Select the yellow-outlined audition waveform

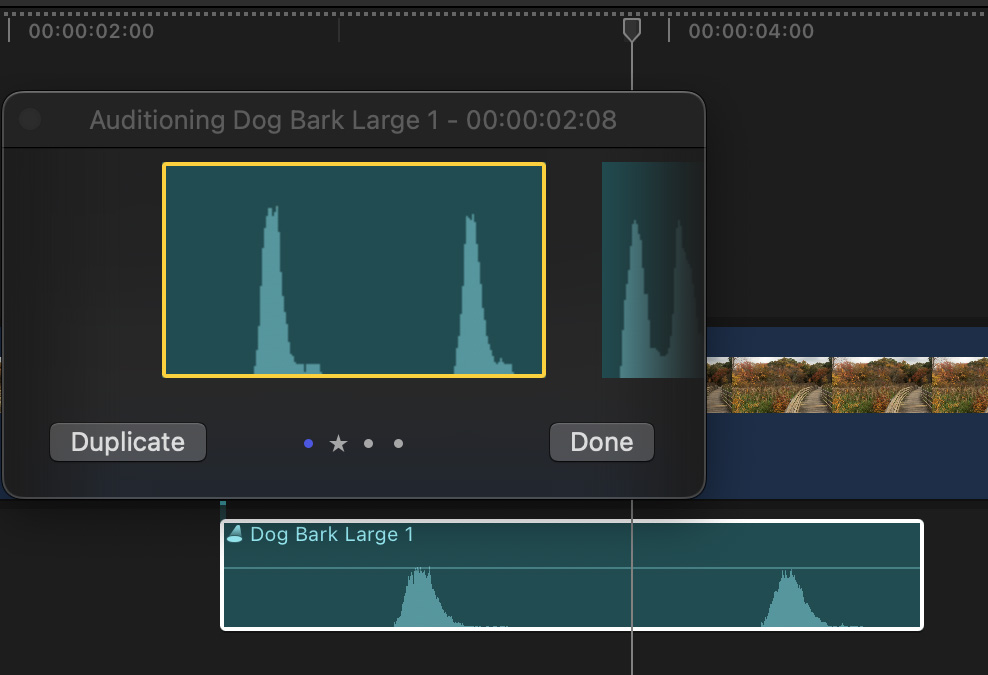(x=354, y=270)
